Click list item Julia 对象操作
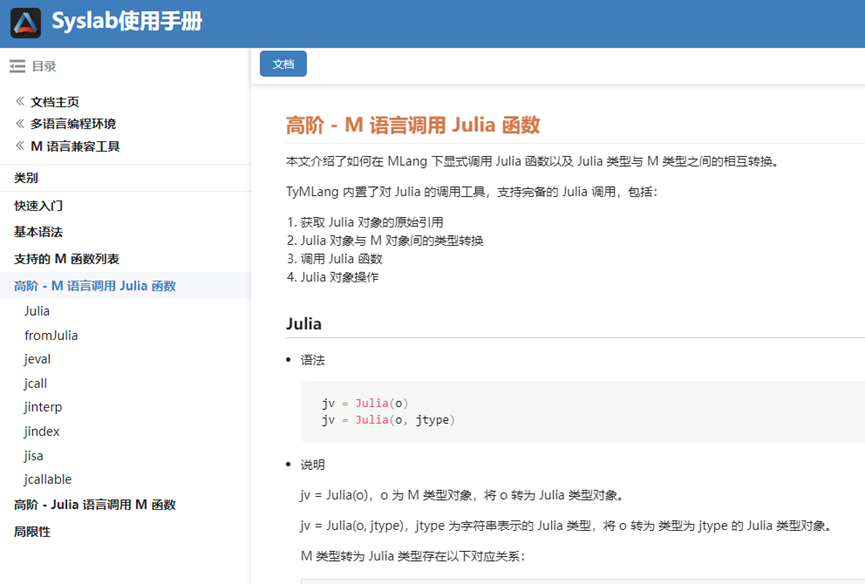Viewport: 865px width, 584px height. pyautogui.click(x=339, y=277)
